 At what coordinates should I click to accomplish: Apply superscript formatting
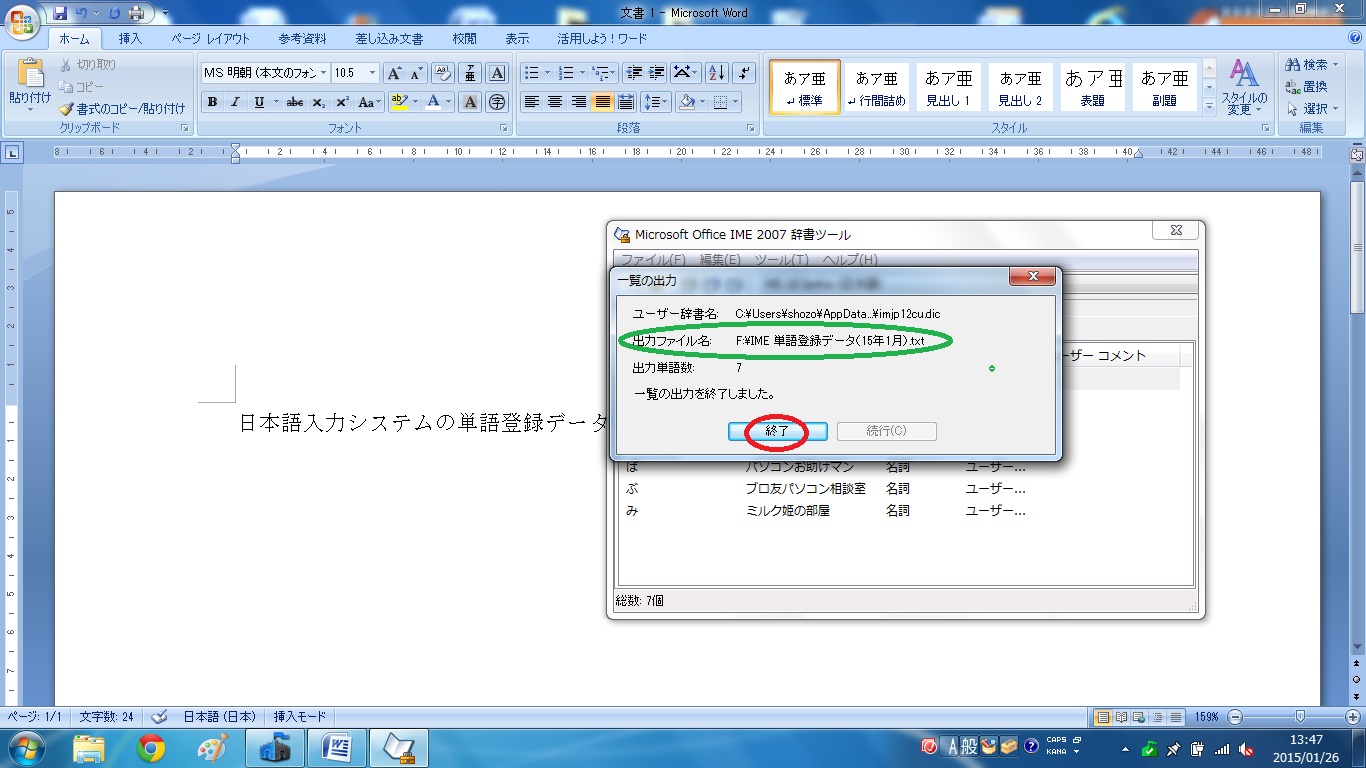(x=342, y=102)
